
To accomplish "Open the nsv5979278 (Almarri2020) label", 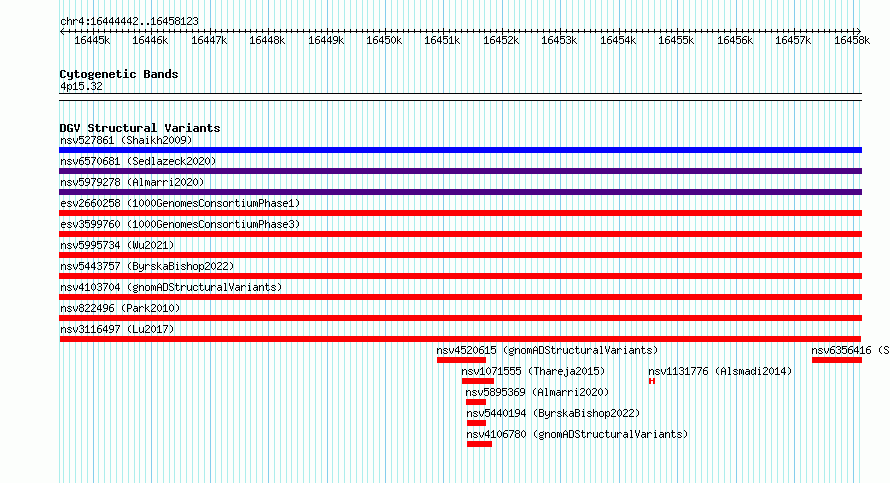I will coord(132,182).
